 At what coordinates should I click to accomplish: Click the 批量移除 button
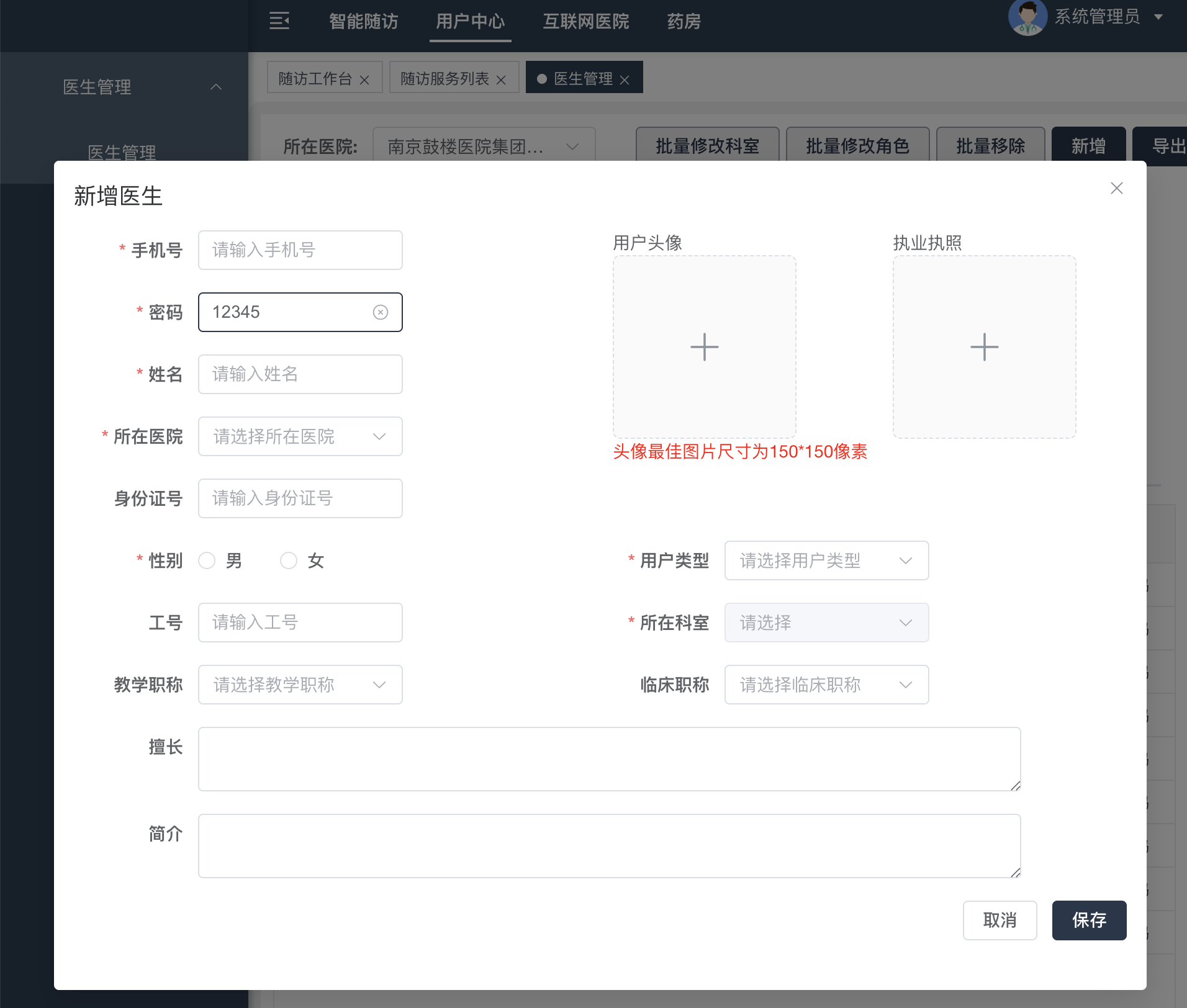click(x=991, y=146)
